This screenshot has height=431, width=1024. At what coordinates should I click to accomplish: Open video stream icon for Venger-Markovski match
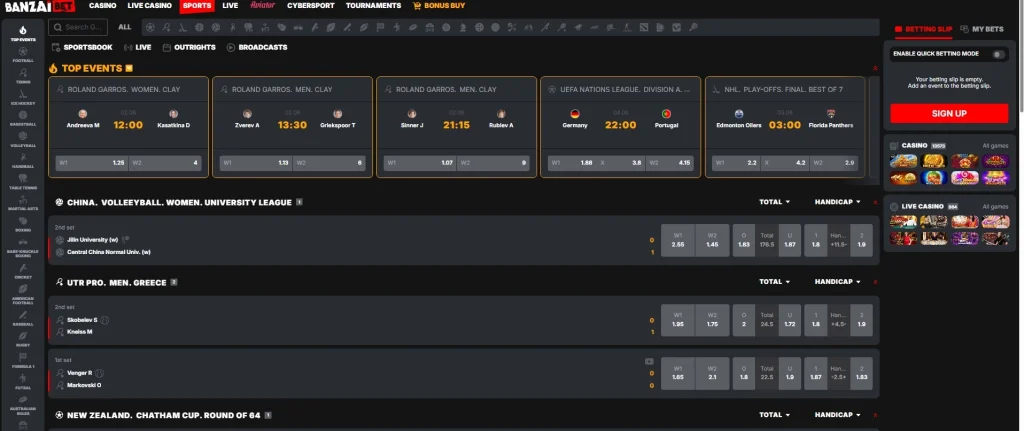[x=649, y=361]
